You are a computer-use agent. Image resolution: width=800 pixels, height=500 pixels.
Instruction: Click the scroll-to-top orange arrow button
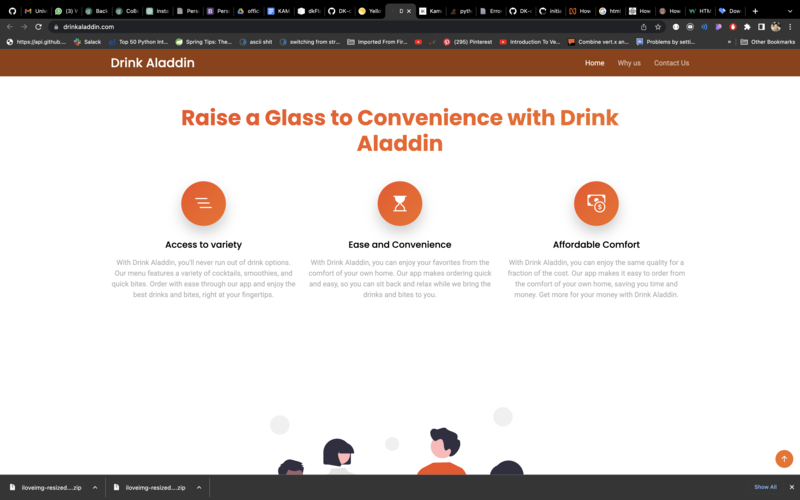784,458
